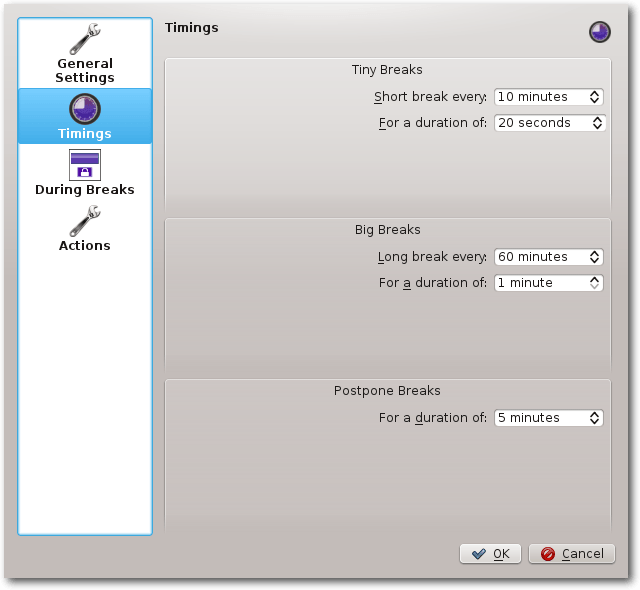Open the Actions wrench icon
The height and width of the screenshot is (590, 640).
[x=85, y=221]
